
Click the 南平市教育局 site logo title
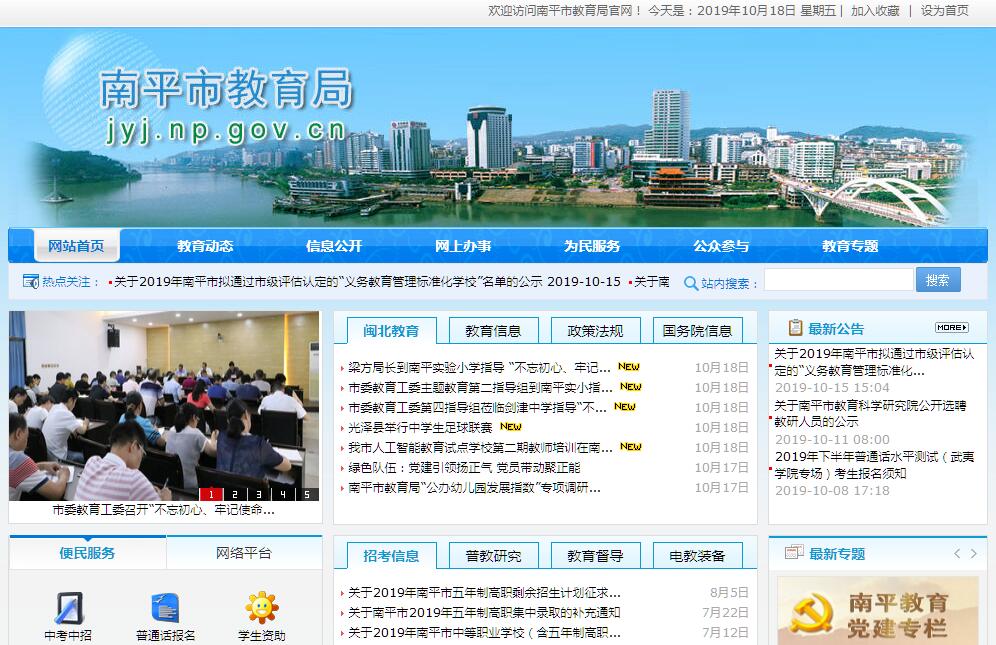tap(226, 88)
